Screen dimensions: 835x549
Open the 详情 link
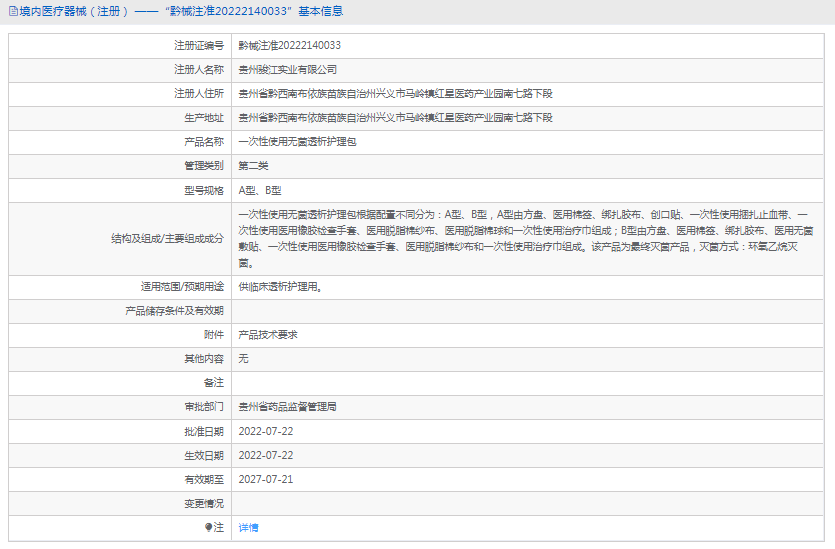[248, 527]
